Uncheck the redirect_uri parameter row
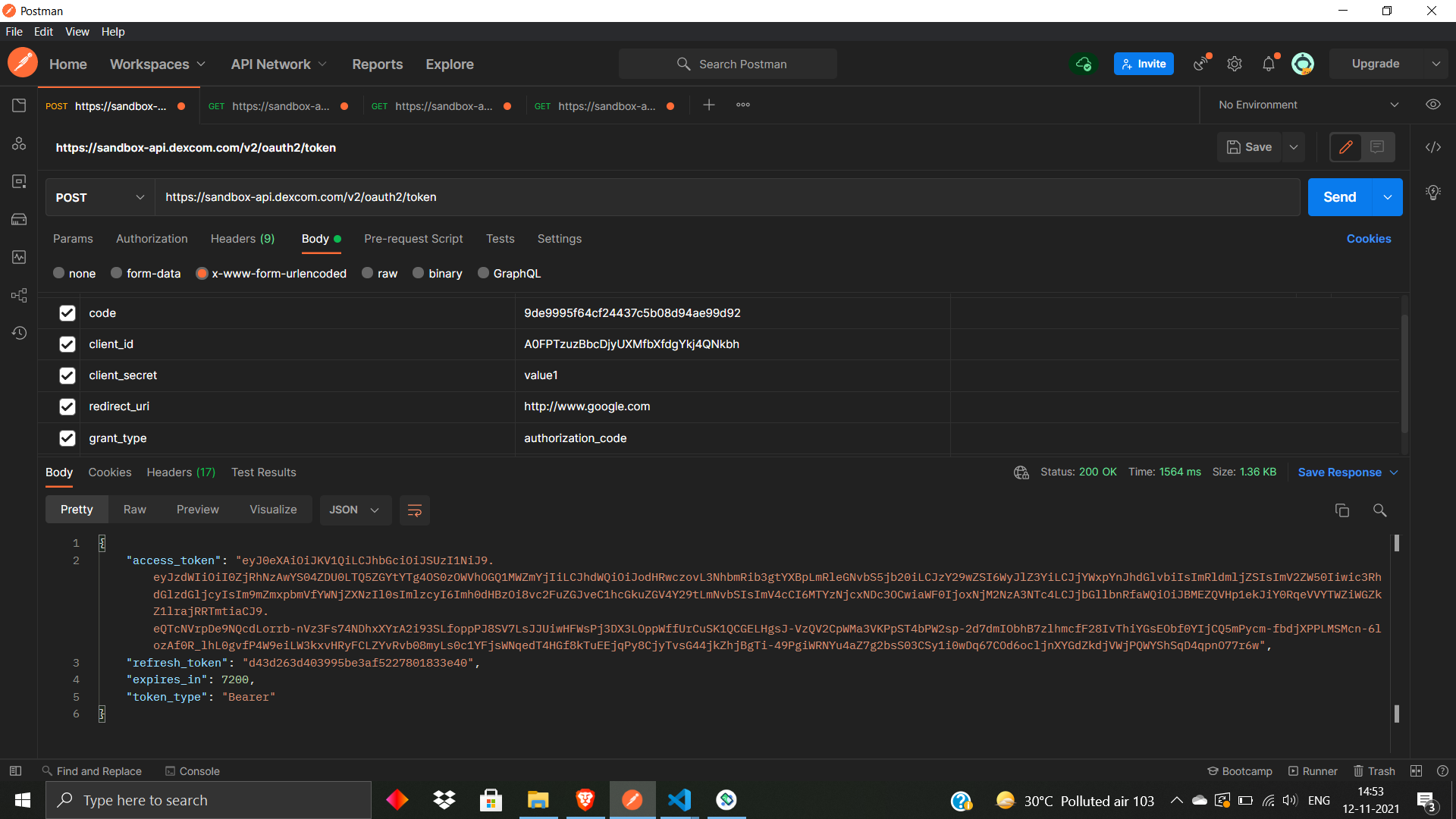The height and width of the screenshot is (819, 1456). [x=67, y=406]
